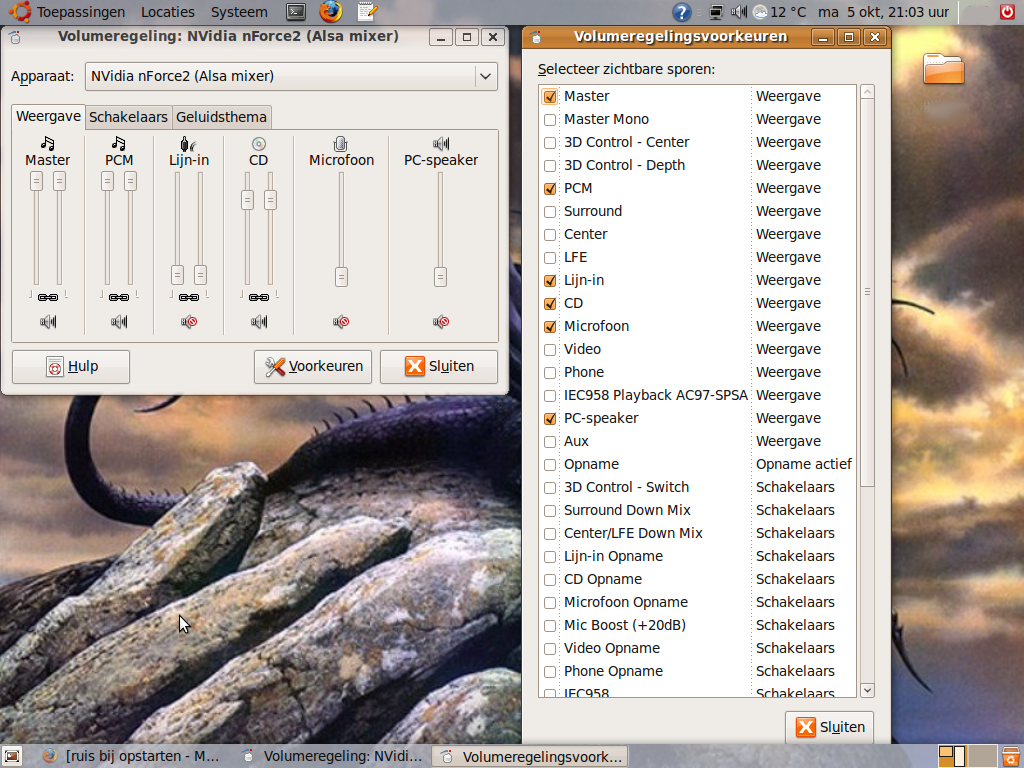Unmute the Microfoon channel
The image size is (1024, 768).
click(341, 322)
